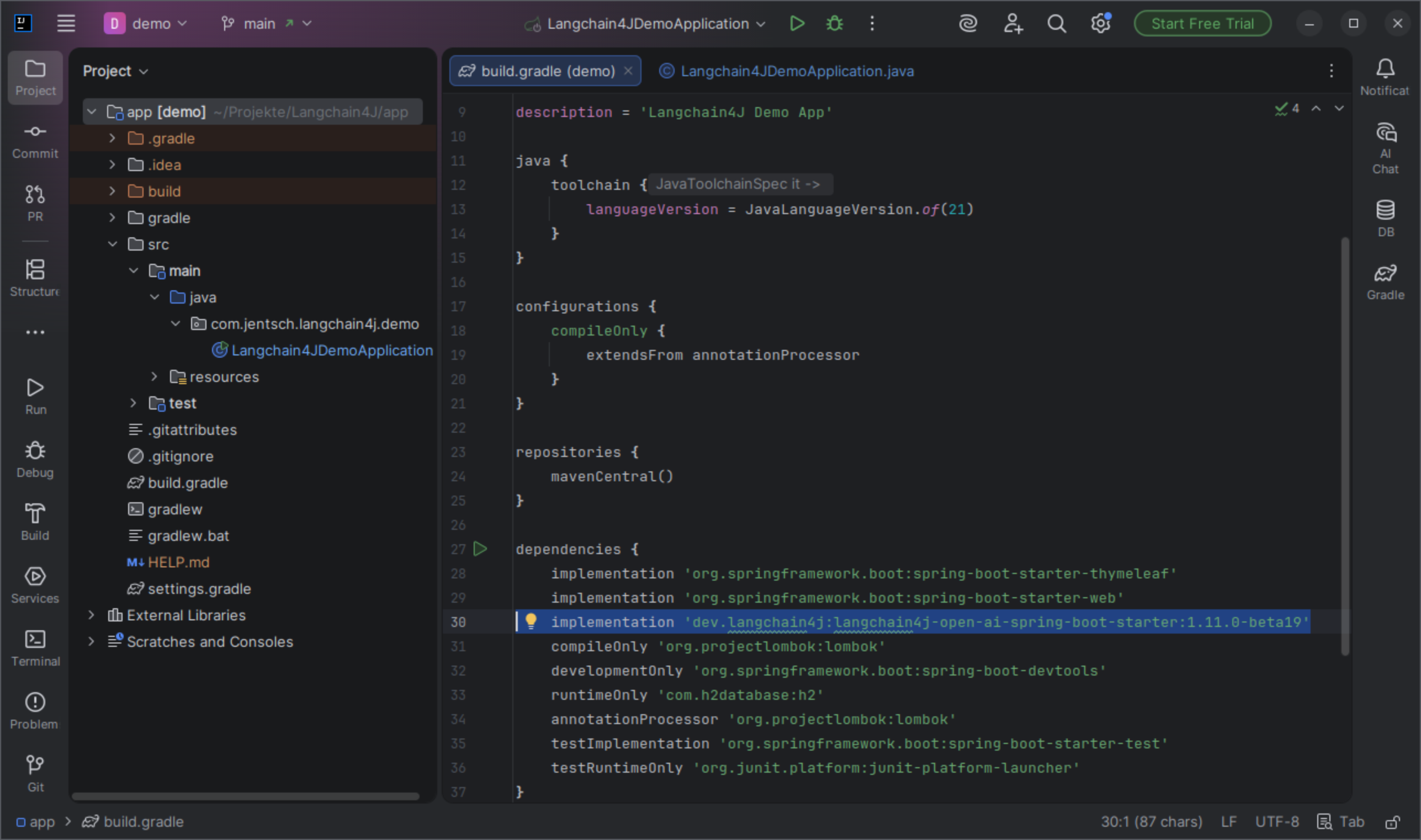Collapse the src folder
Viewport: 1421px width, 840px height.
(112, 244)
